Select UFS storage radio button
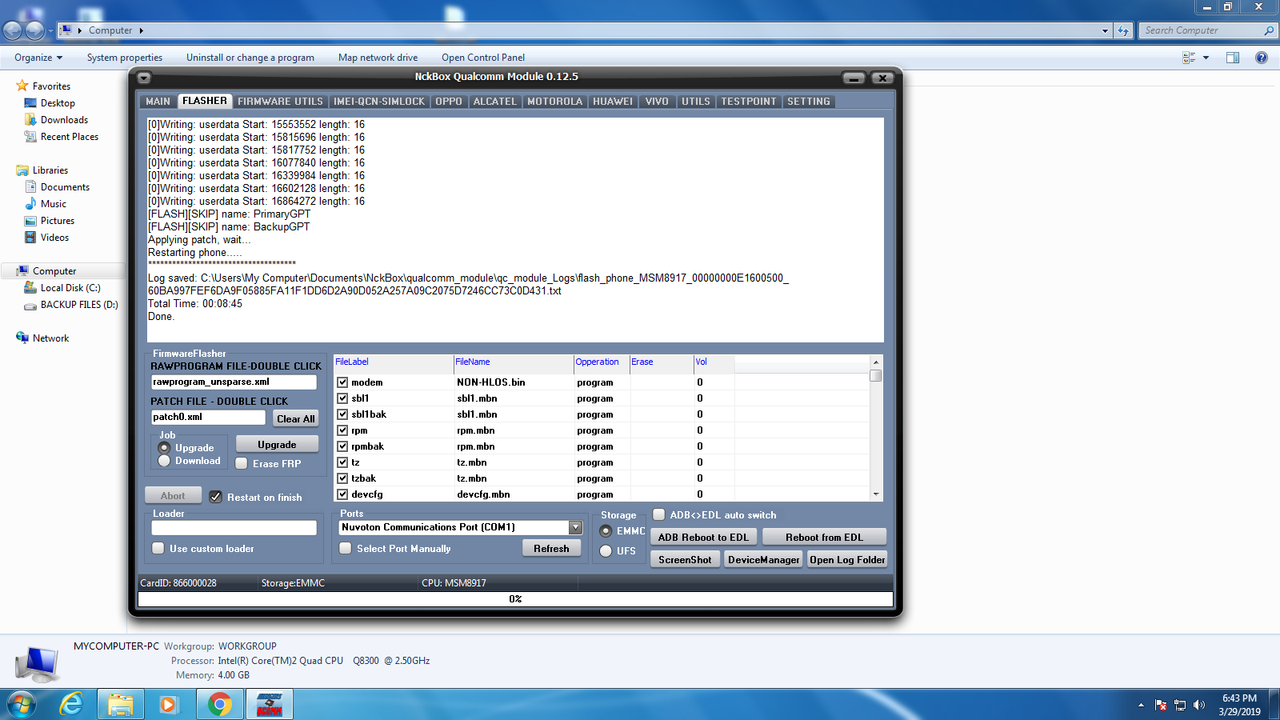Image resolution: width=1280 pixels, height=720 pixels. coord(606,551)
